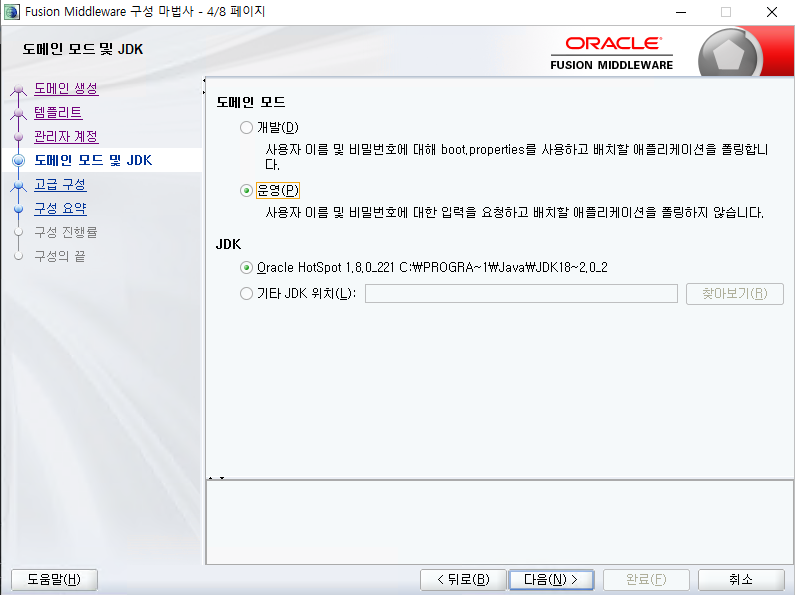The width and height of the screenshot is (795, 595).
Task: Click the 도메인 모드 section heading
Action: click(250, 102)
